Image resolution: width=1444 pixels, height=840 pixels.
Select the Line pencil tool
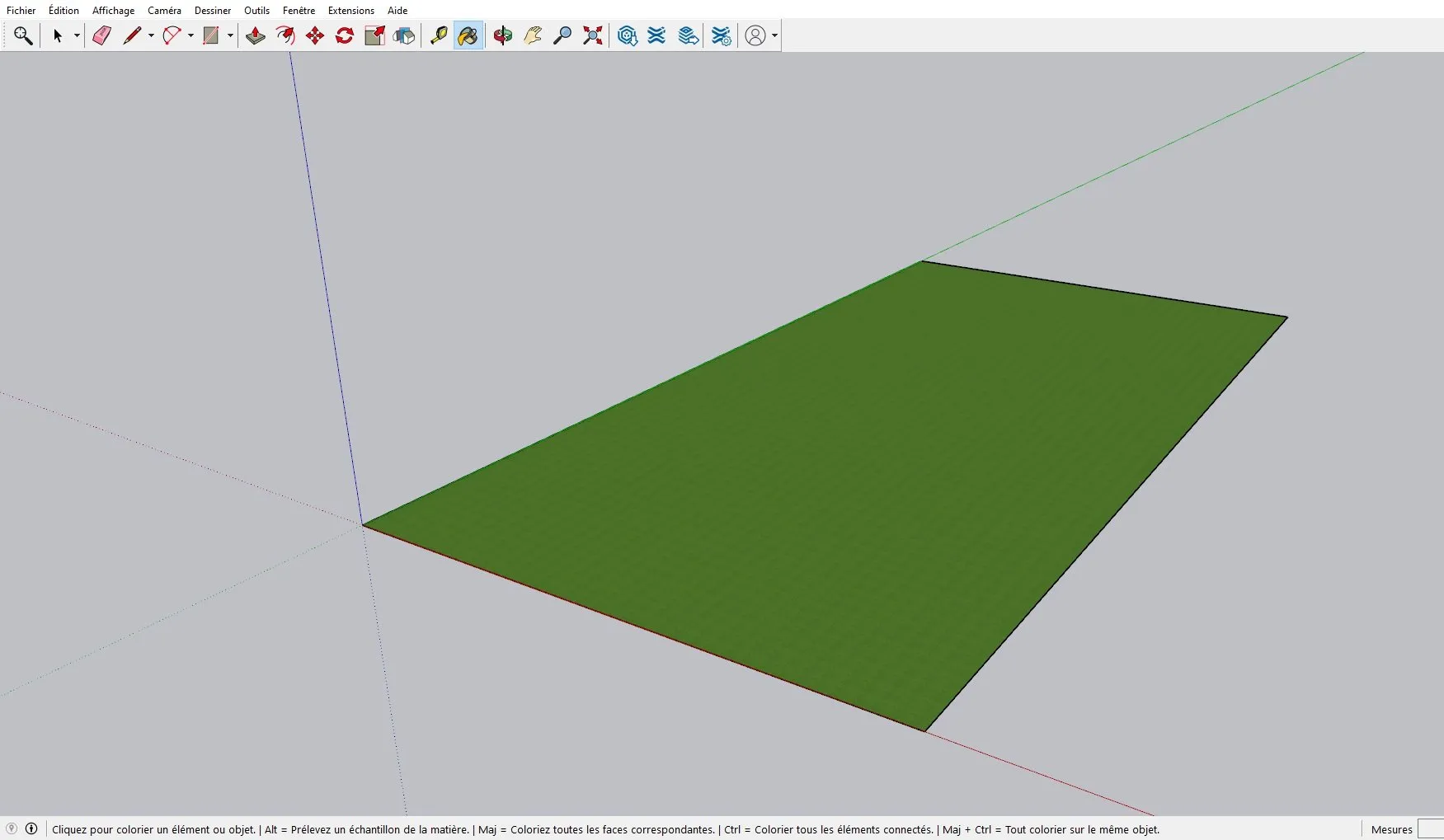pos(132,35)
